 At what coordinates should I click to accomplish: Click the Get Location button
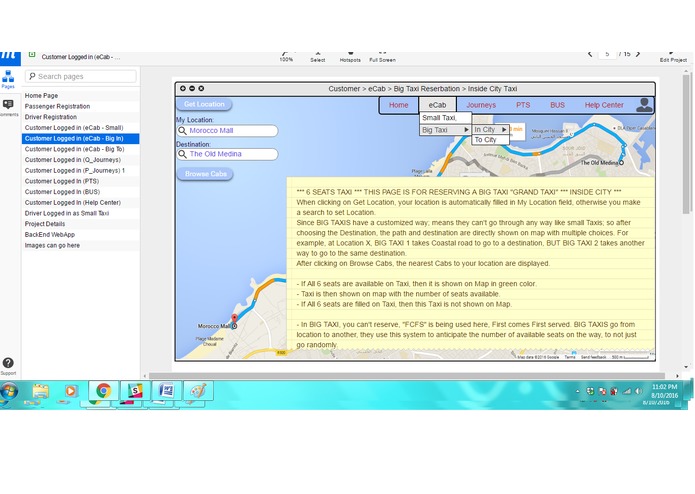point(204,104)
